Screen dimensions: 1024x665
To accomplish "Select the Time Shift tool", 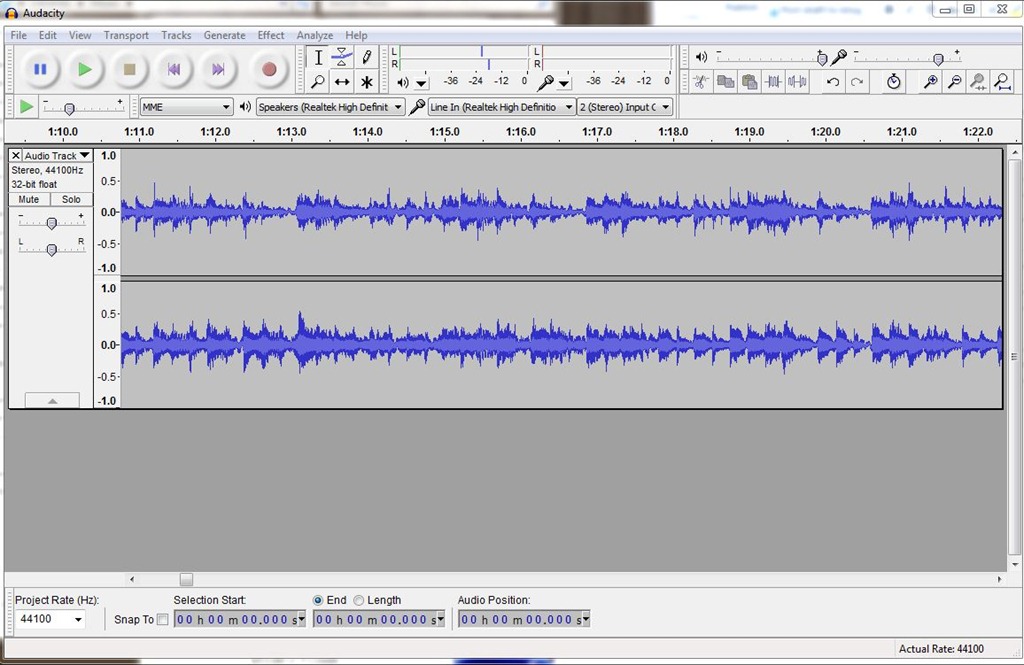I will (x=341, y=81).
